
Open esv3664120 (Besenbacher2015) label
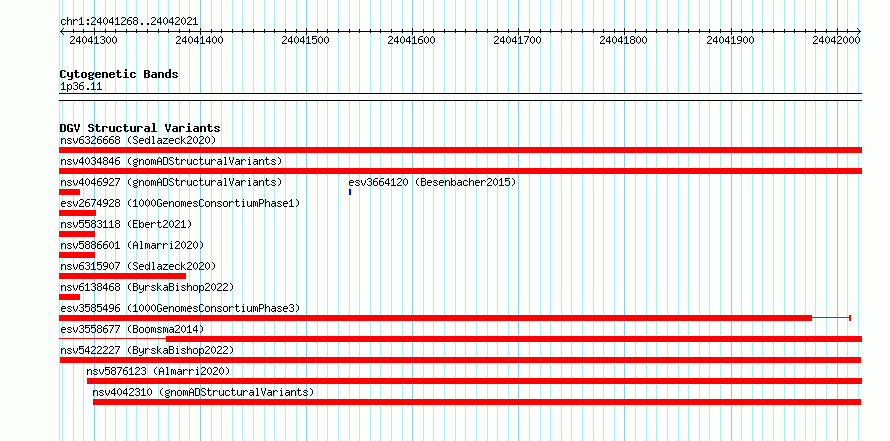(432, 182)
